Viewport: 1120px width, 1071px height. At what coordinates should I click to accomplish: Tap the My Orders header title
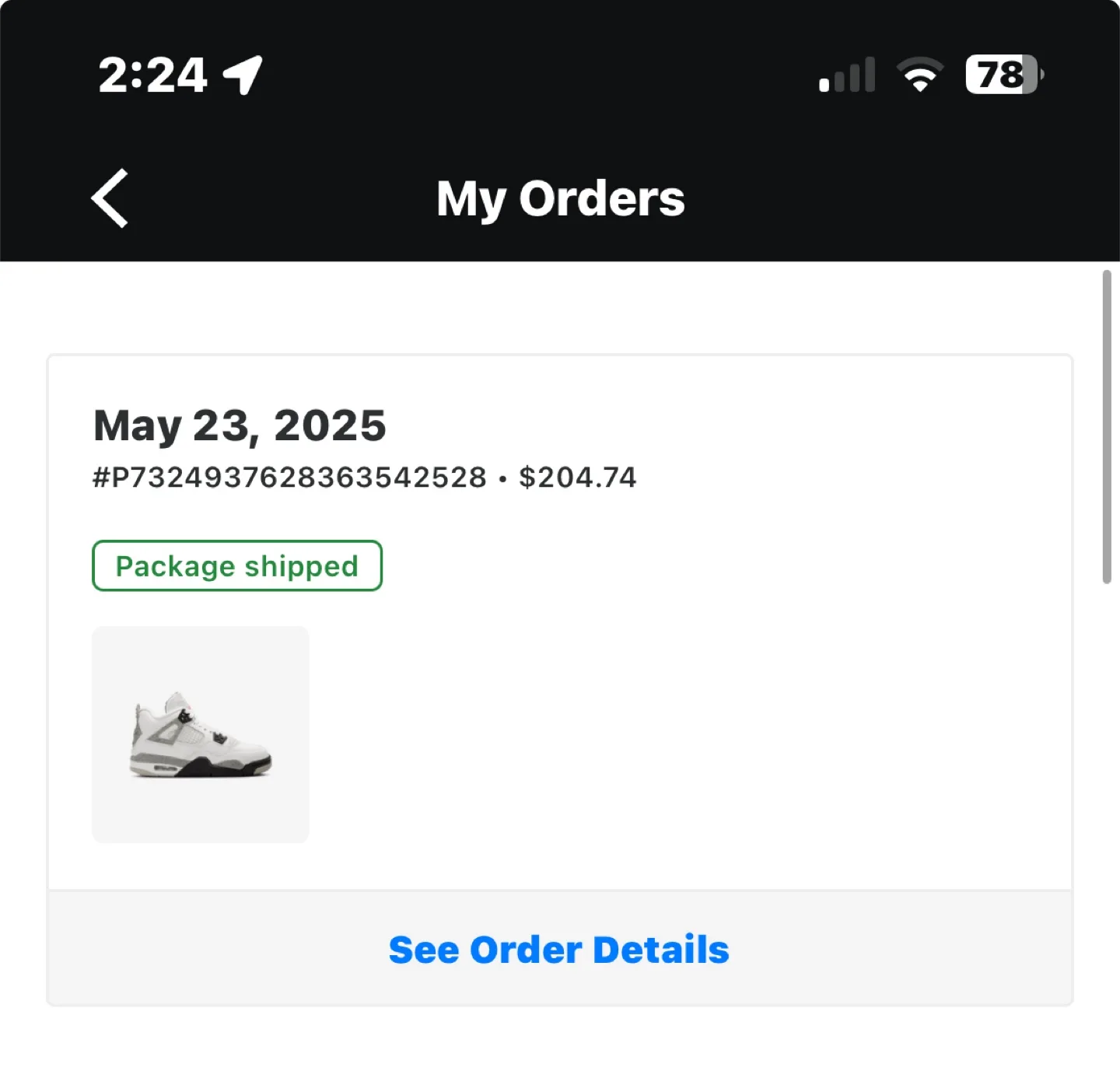coord(559,198)
